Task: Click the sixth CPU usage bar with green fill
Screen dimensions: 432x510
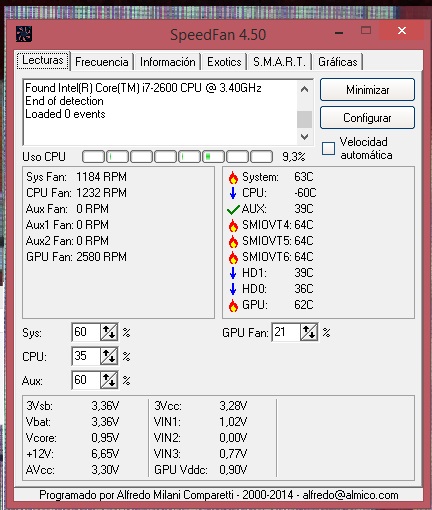Action: 213,156
